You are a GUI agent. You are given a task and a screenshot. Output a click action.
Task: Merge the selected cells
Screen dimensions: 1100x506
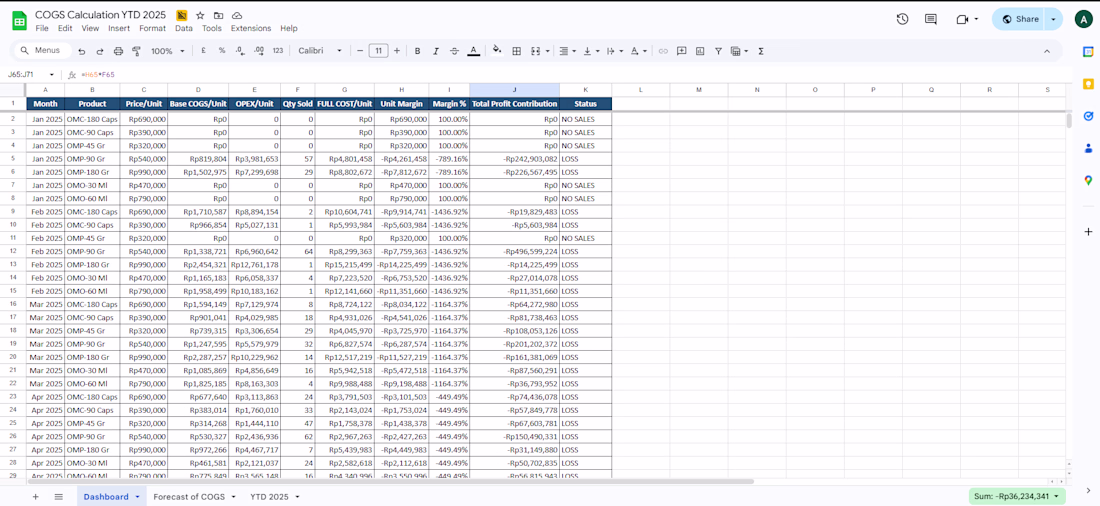(535, 51)
